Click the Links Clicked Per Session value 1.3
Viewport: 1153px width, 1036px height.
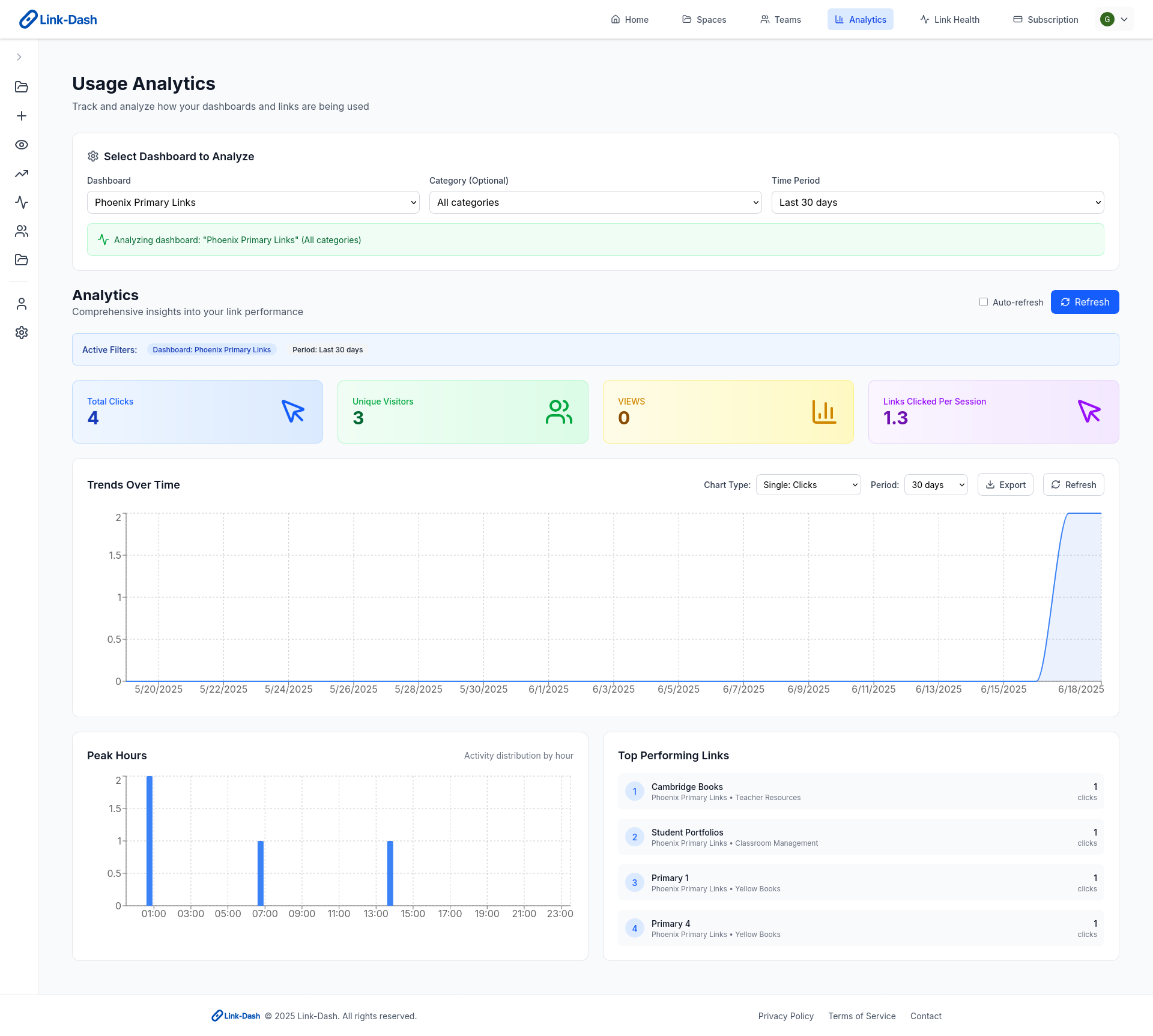click(895, 418)
